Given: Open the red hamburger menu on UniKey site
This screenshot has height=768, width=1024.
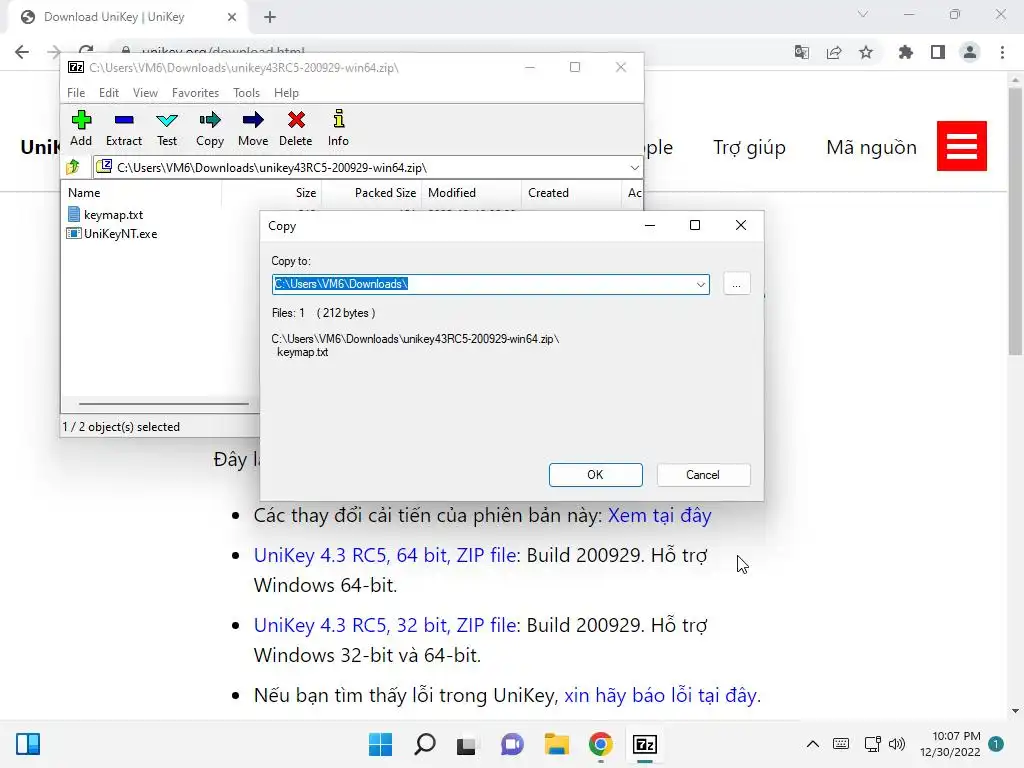Looking at the screenshot, I should [961, 146].
